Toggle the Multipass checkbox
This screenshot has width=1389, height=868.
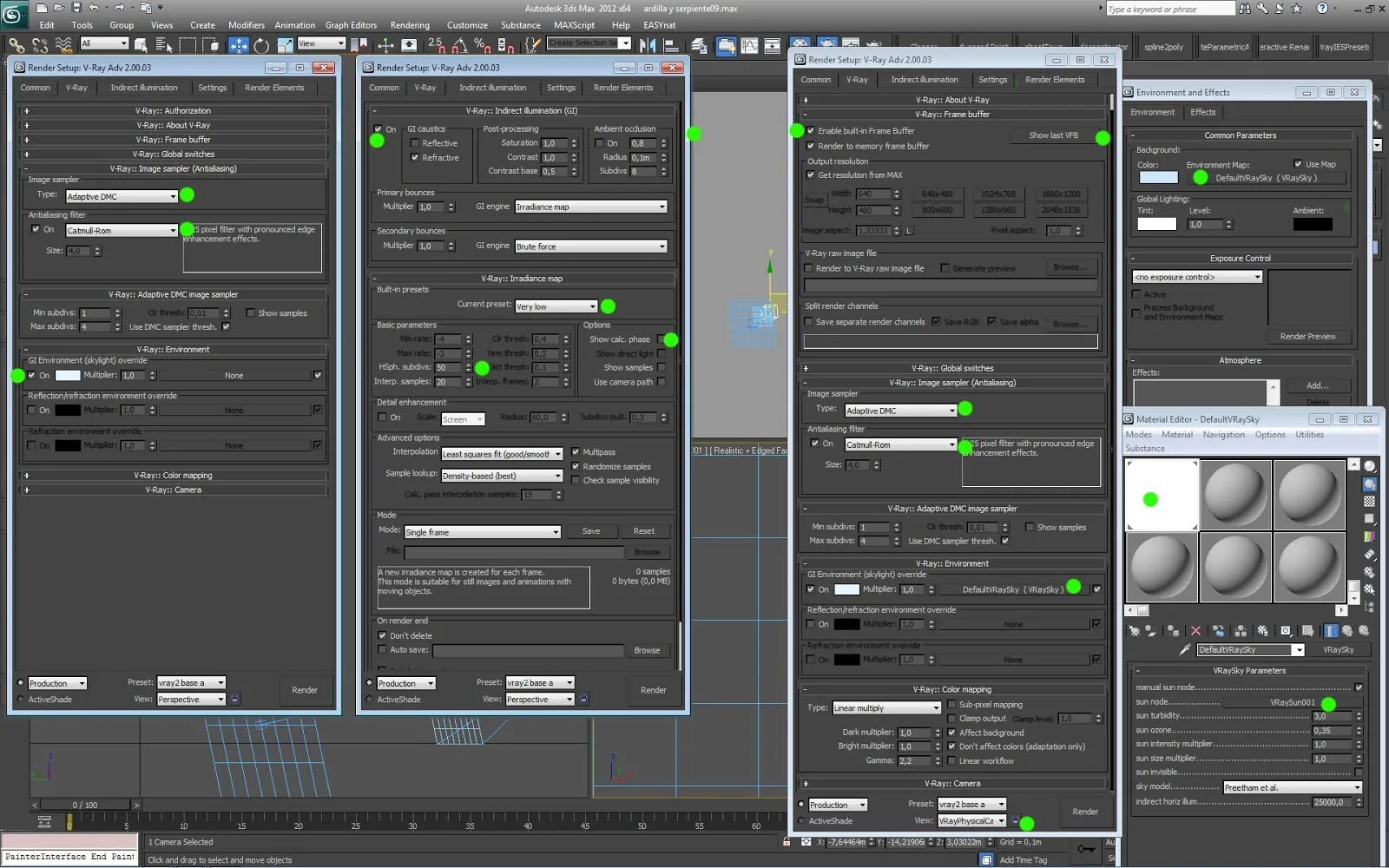(x=576, y=452)
